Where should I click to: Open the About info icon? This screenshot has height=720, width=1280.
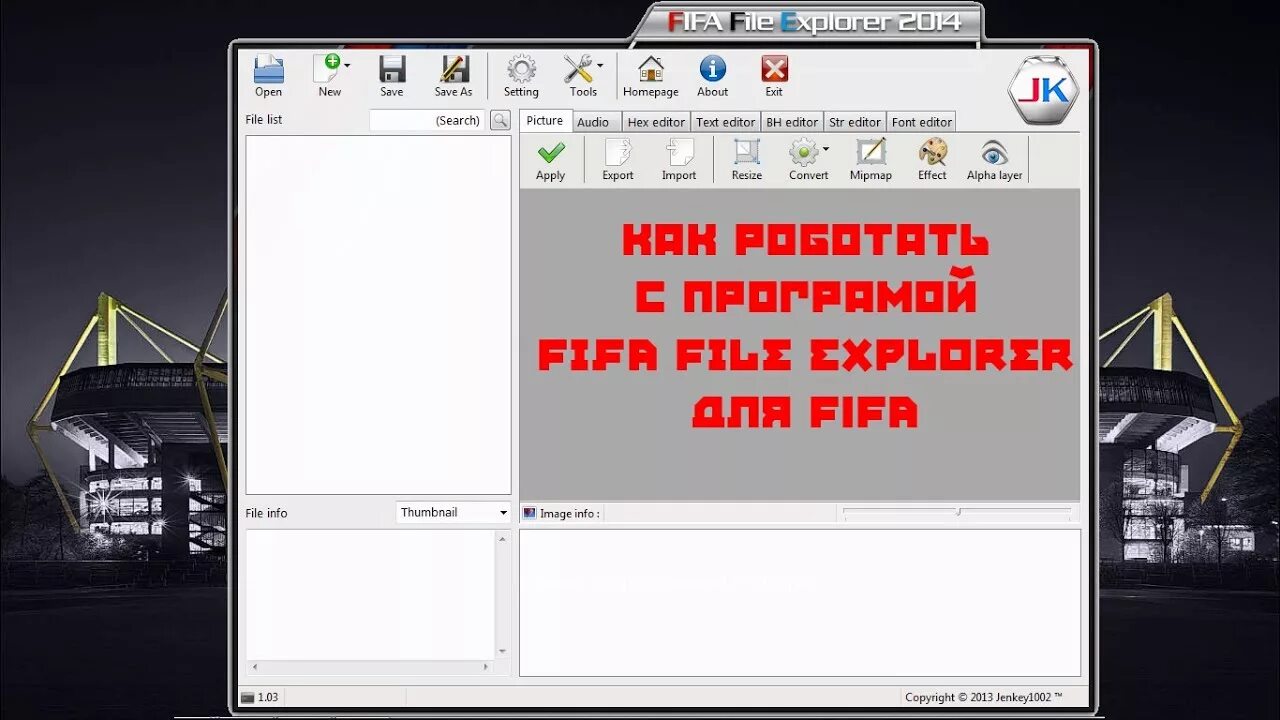712,69
